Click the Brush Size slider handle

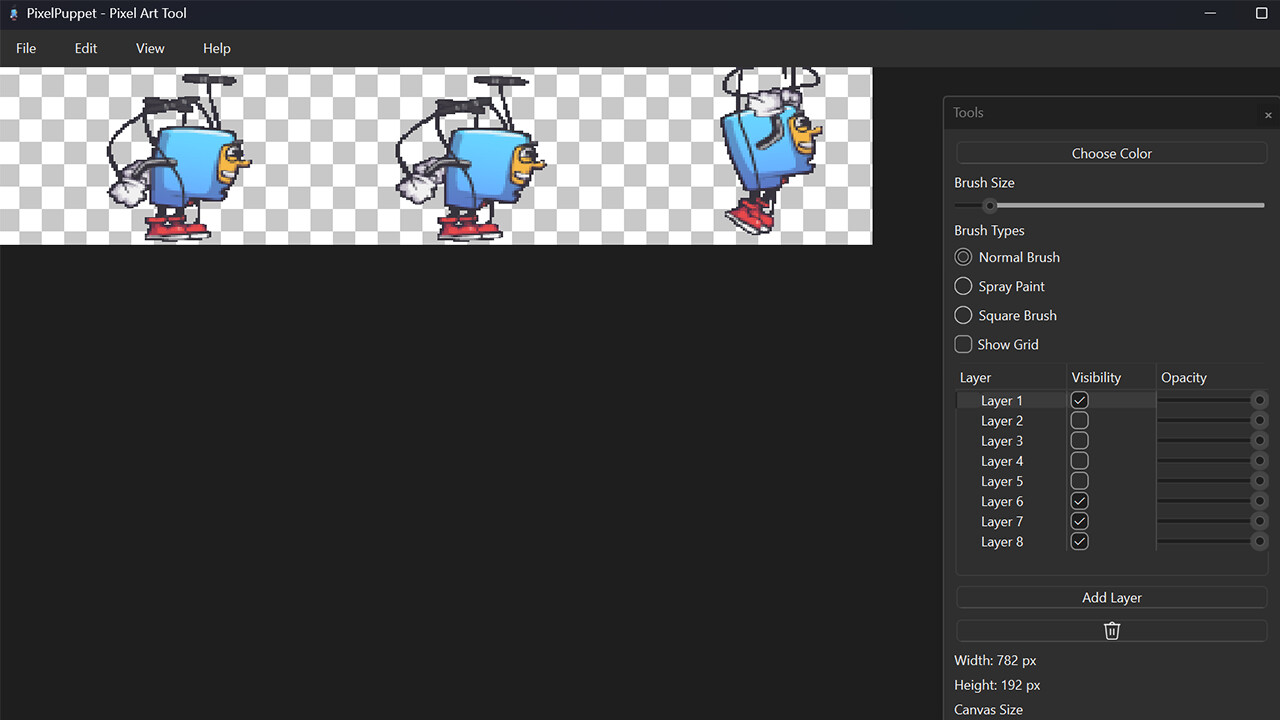pos(990,206)
